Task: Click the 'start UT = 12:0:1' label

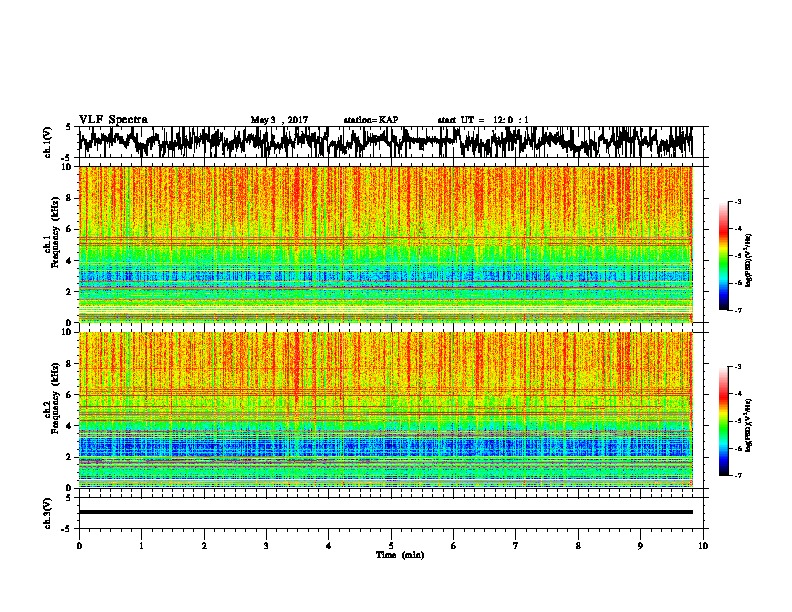Action: pos(483,120)
